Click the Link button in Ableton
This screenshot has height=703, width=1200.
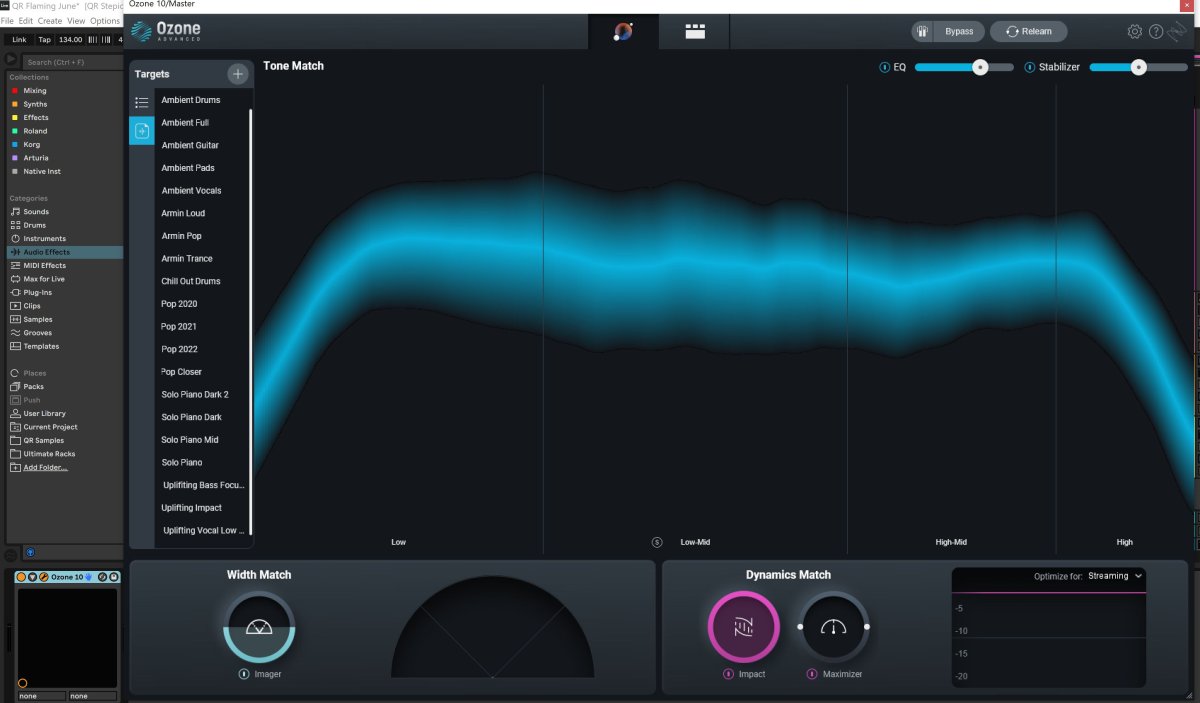click(x=19, y=40)
